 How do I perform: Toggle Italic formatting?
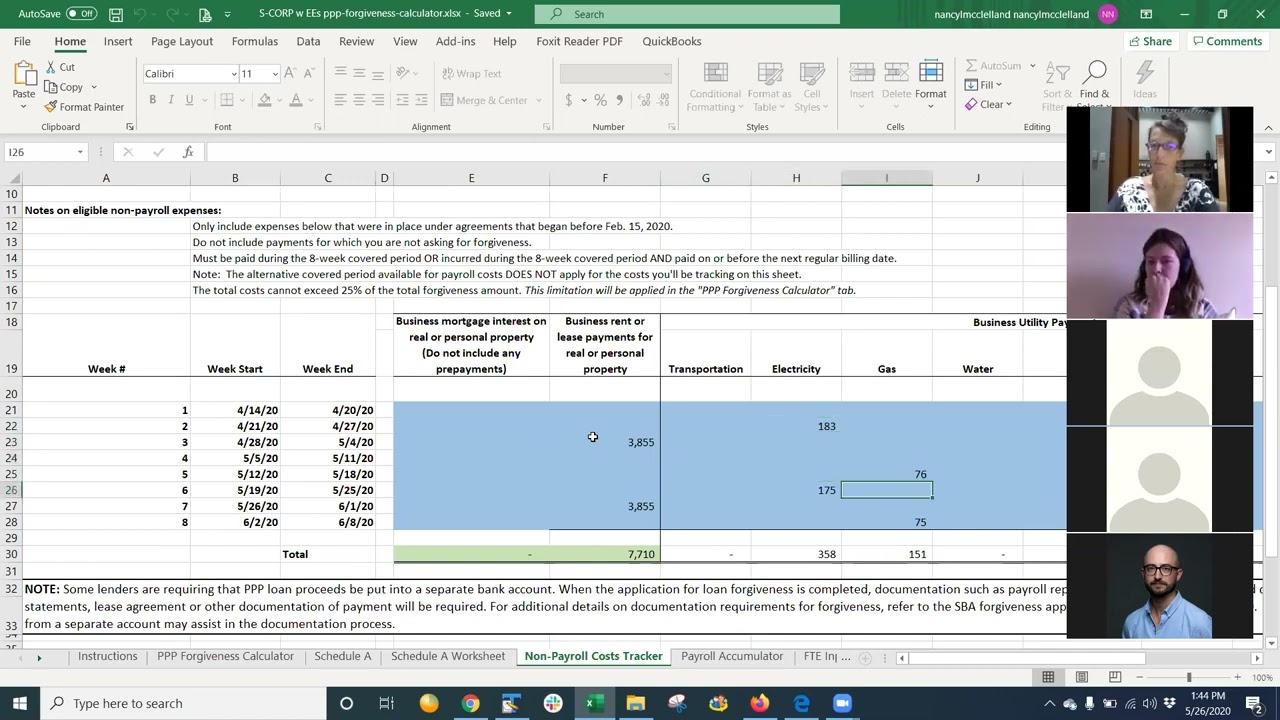tap(171, 100)
